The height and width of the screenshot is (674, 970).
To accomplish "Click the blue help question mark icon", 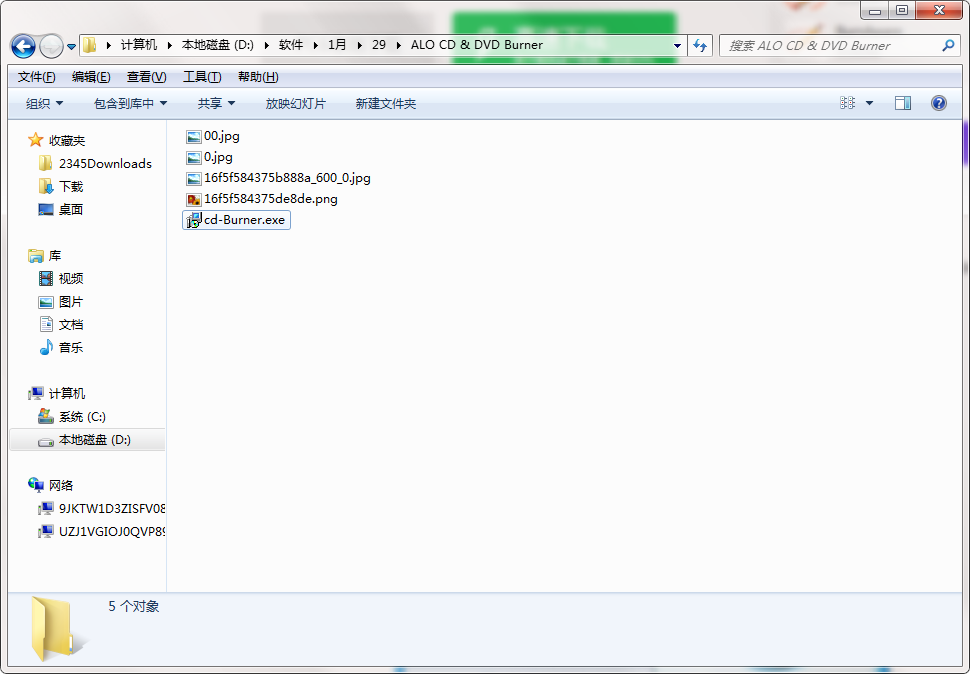I will 938,103.
